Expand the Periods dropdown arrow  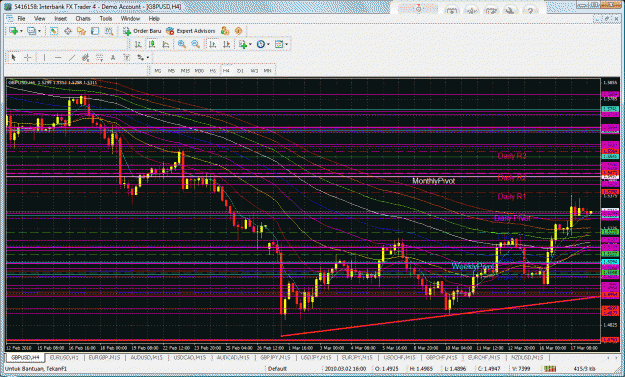click(268, 45)
